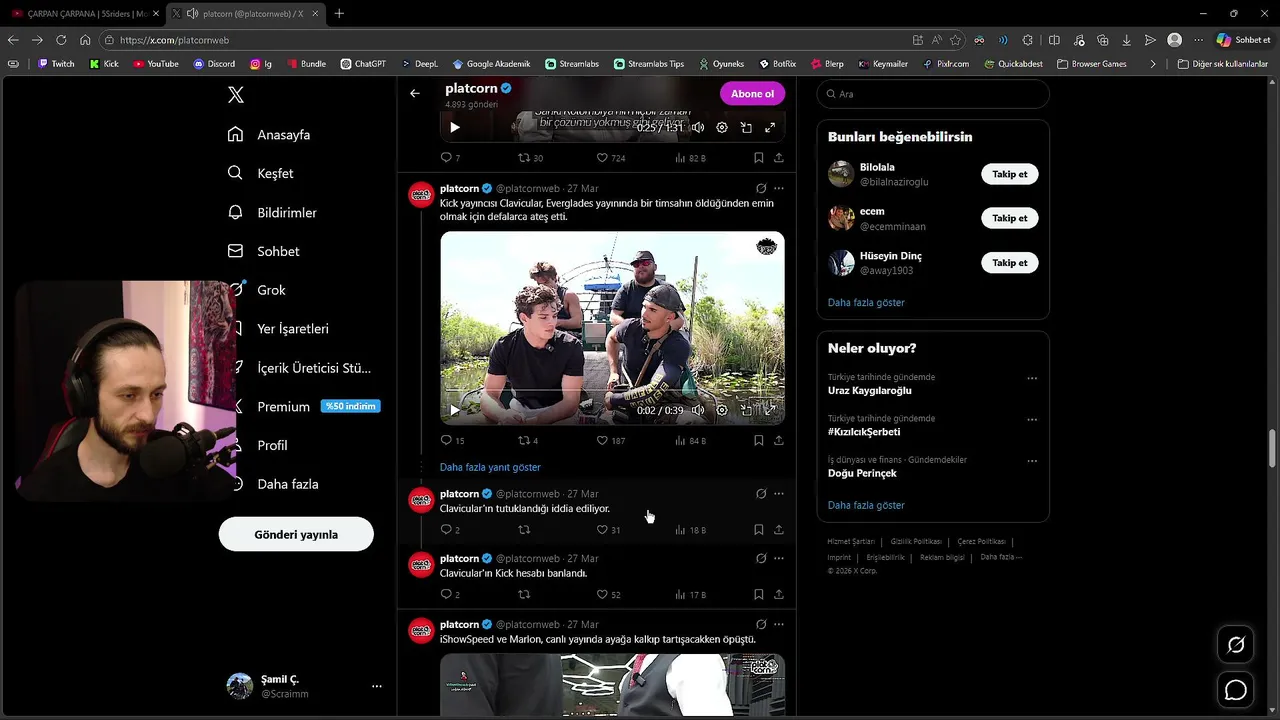Open settings gear on top video

pos(722,128)
